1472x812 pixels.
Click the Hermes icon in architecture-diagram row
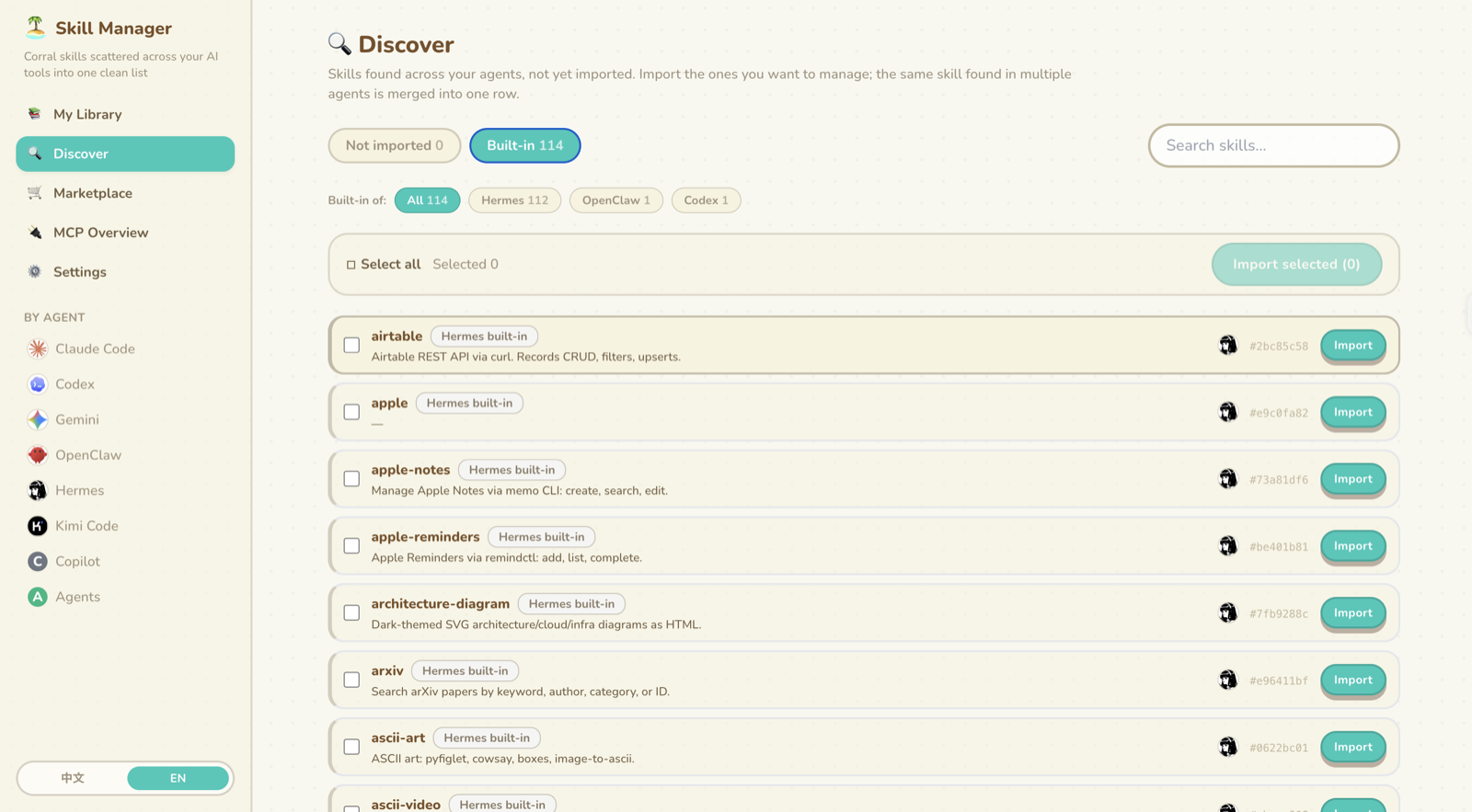1228,612
